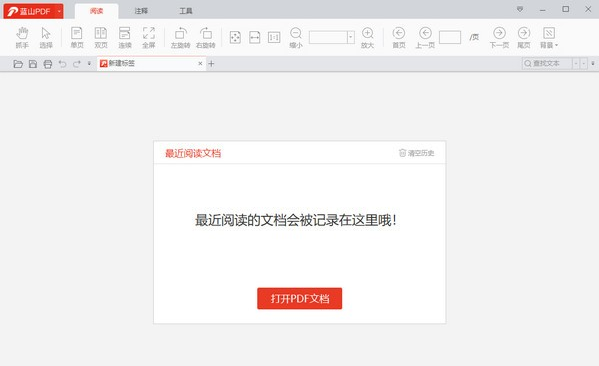The image size is (599, 366).
Task: Rotate page with 右旋转
Action: (x=206, y=37)
